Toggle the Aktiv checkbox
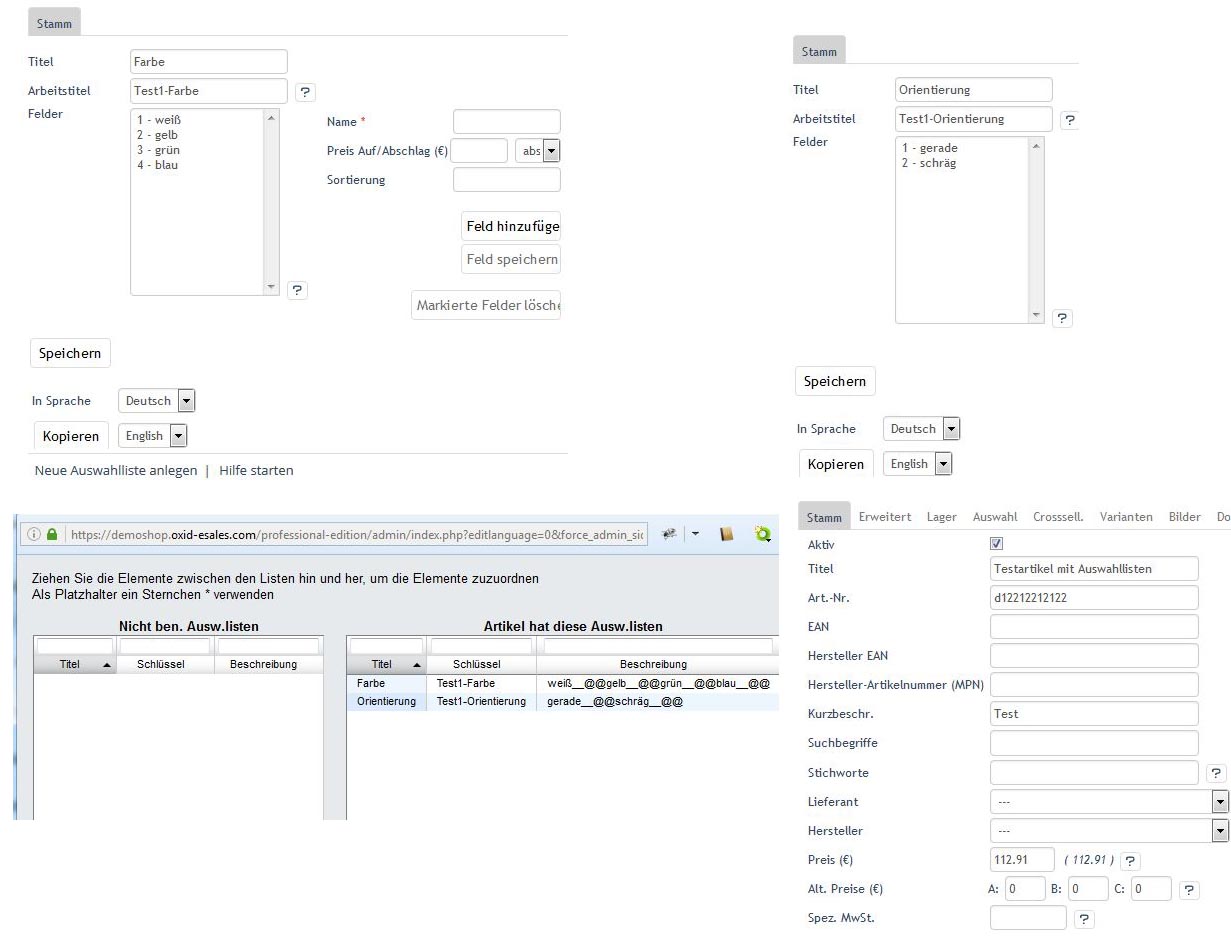1231x947 pixels. tap(996, 544)
